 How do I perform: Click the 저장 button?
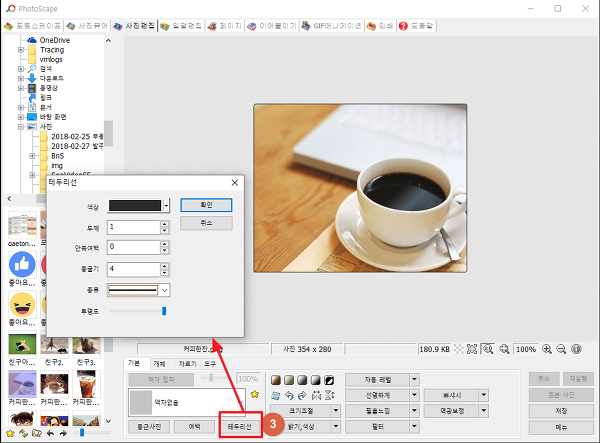pos(561,411)
